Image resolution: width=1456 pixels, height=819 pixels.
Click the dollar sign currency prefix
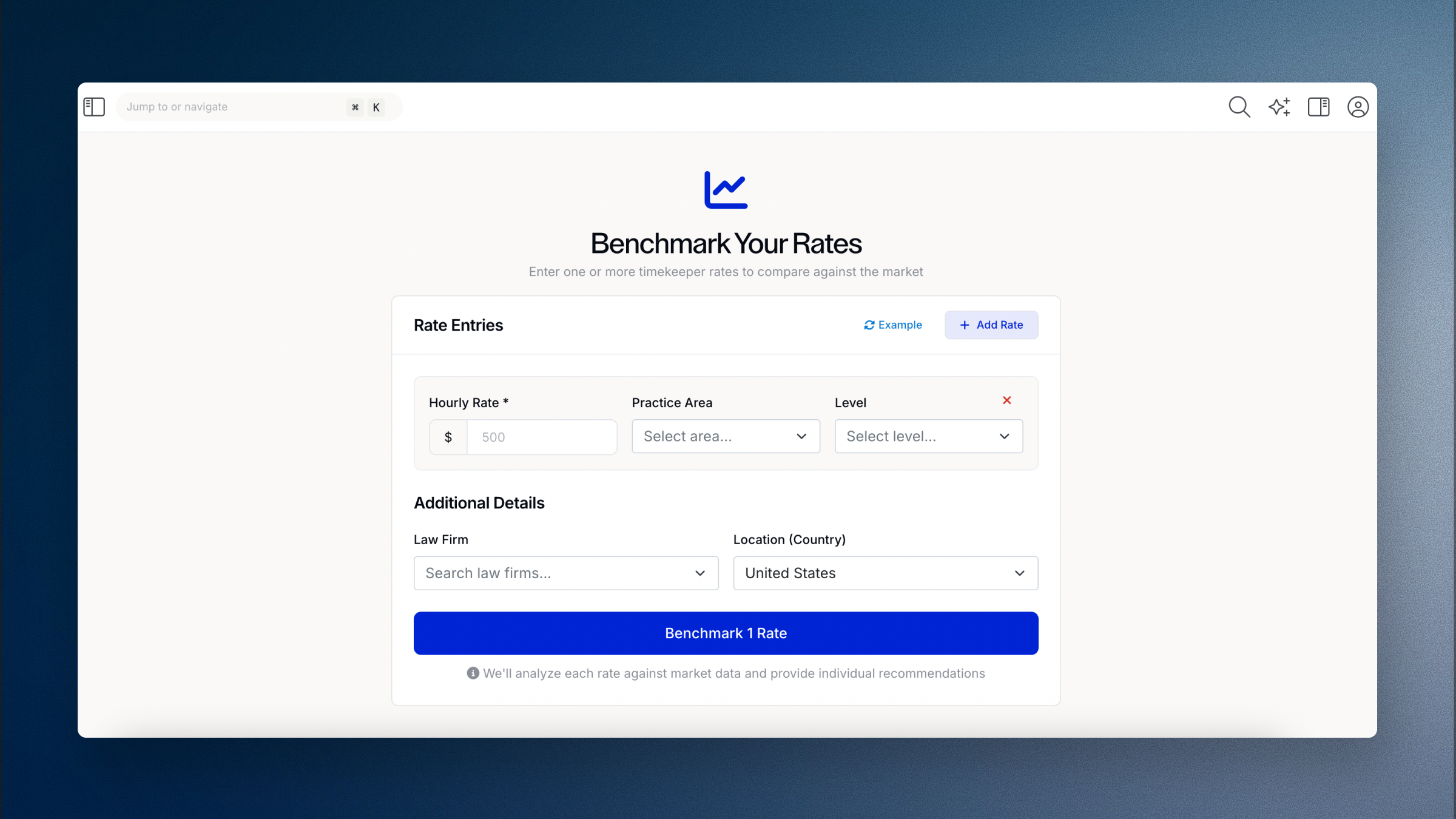pos(448,437)
